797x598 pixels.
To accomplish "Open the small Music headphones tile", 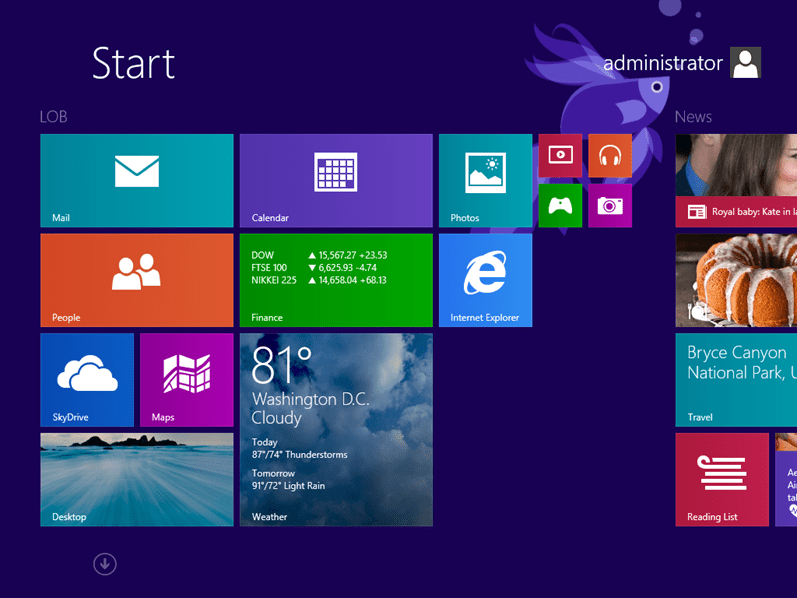I will (610, 155).
